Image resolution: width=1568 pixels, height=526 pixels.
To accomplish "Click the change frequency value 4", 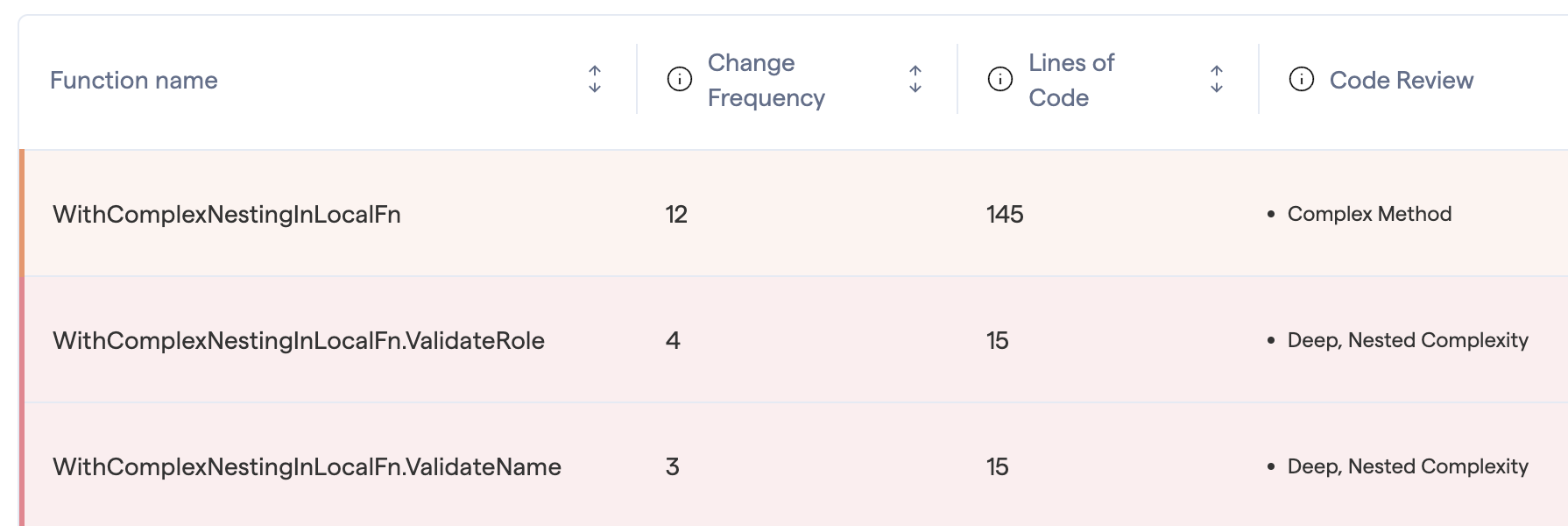I will (x=673, y=341).
